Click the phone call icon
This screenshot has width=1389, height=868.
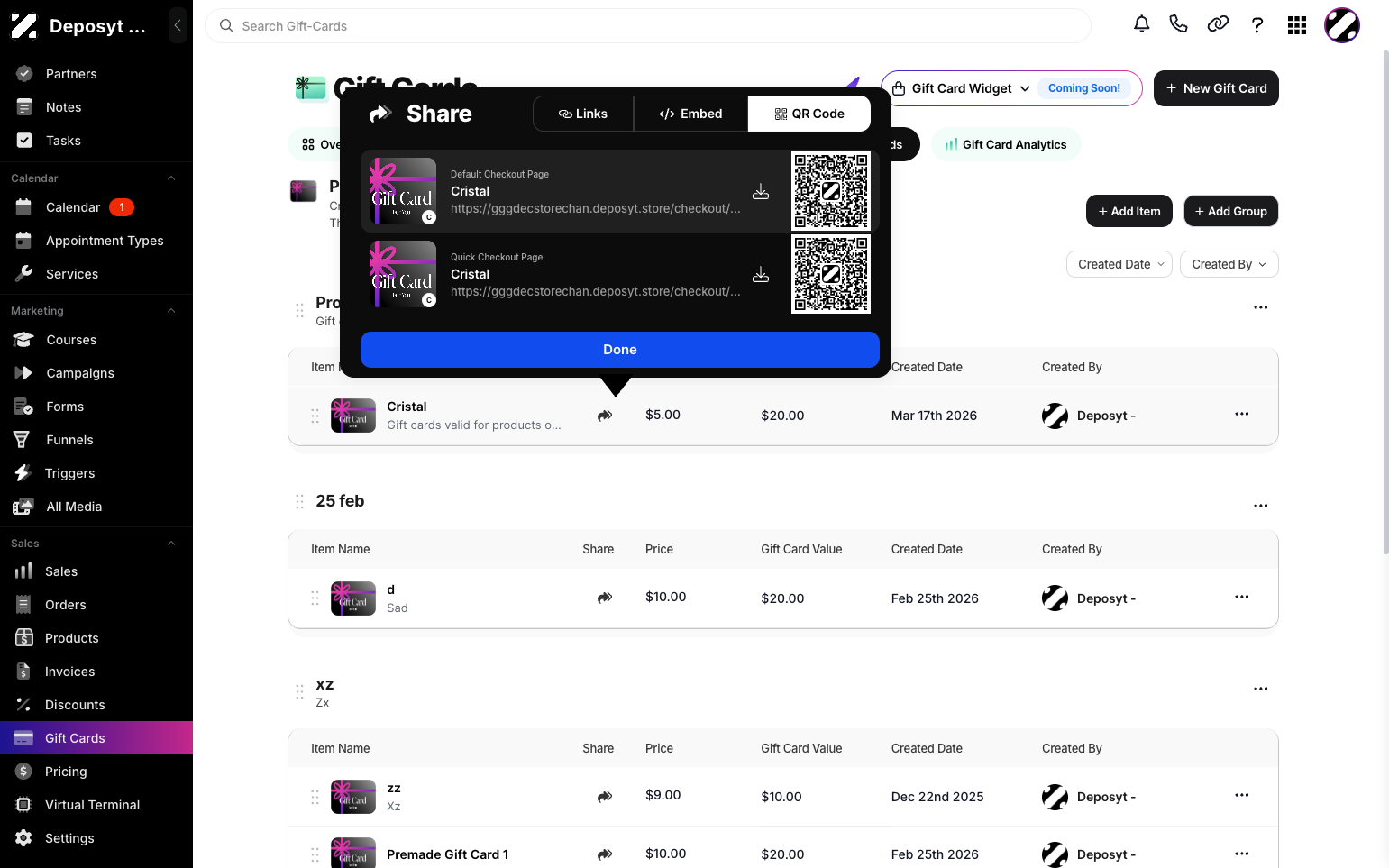click(1178, 24)
